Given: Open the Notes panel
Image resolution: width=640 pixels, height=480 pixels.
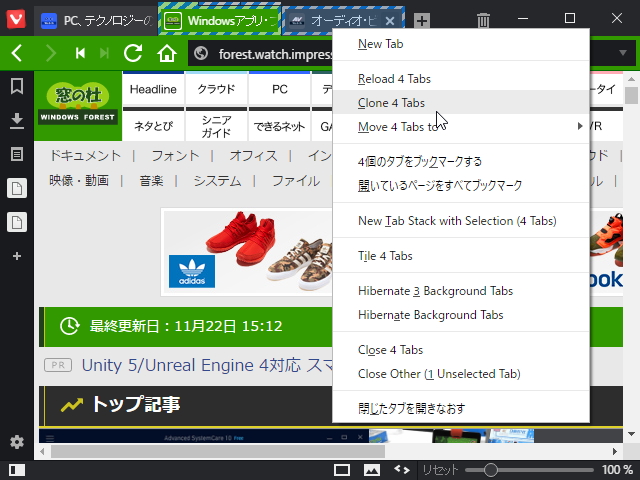Looking at the screenshot, I should click(x=17, y=154).
